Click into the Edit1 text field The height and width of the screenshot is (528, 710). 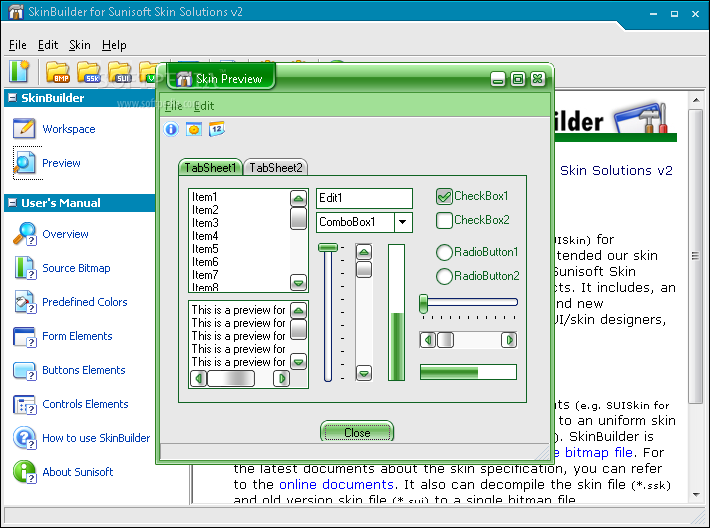364,198
